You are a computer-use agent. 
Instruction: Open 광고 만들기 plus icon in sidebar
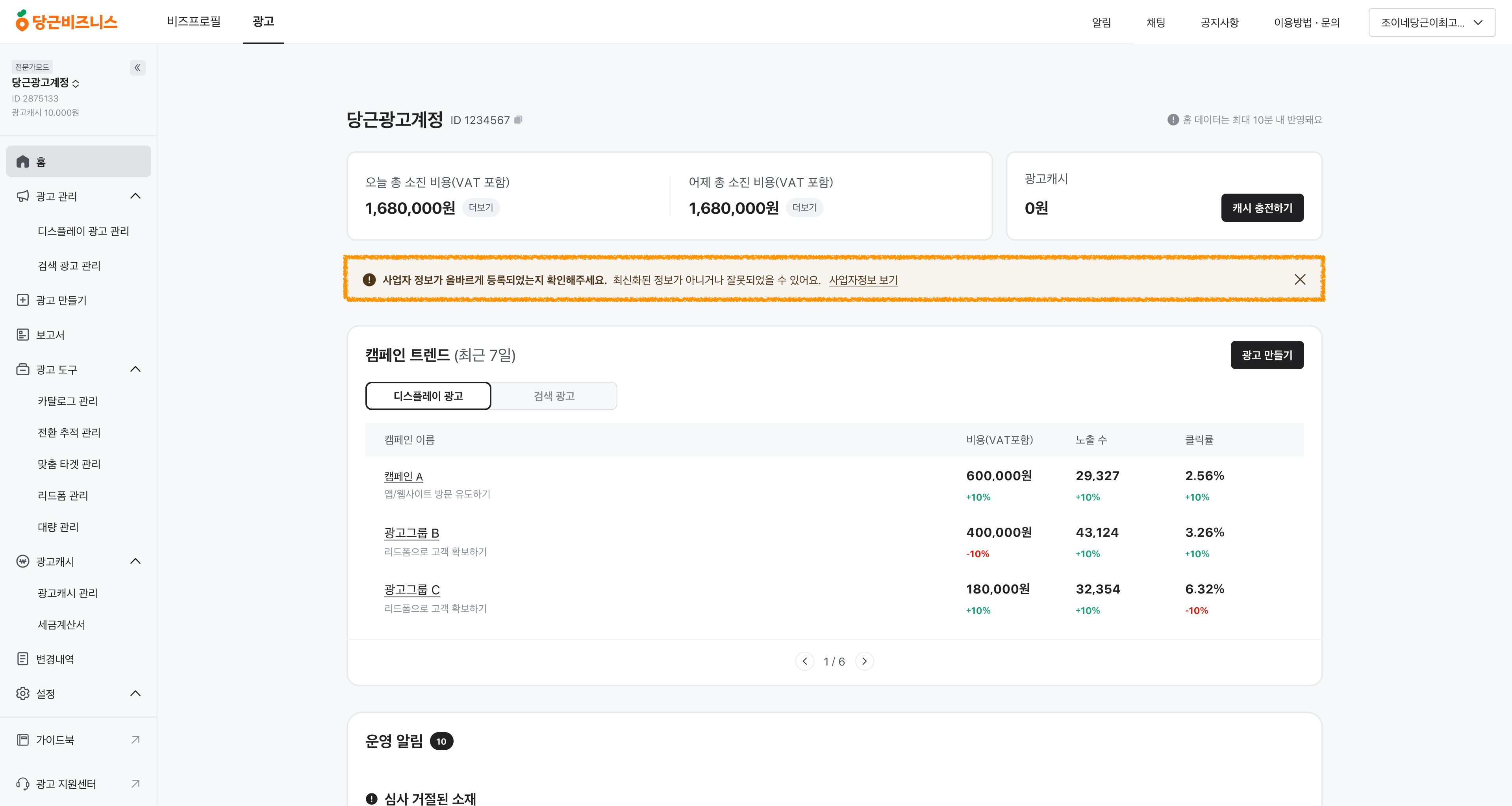[23, 300]
